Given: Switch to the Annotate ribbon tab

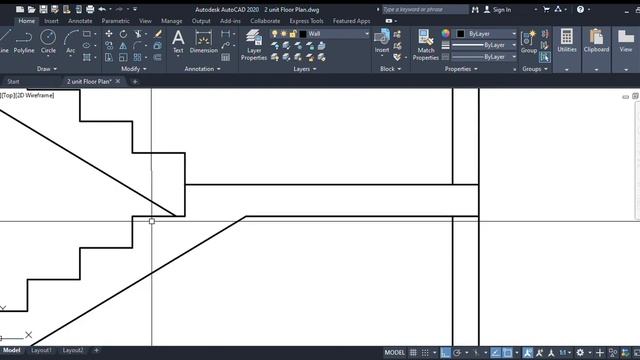Looking at the screenshot, I should coord(80,21).
